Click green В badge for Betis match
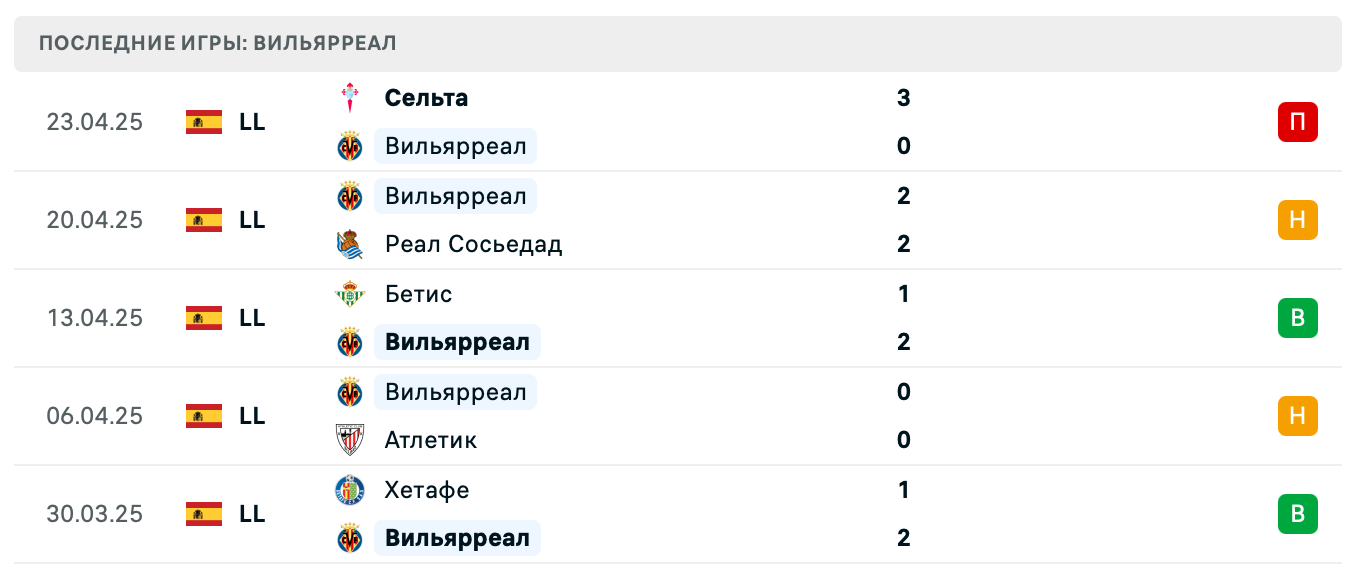Screen dimensions: 1358x580 [x=1297, y=318]
